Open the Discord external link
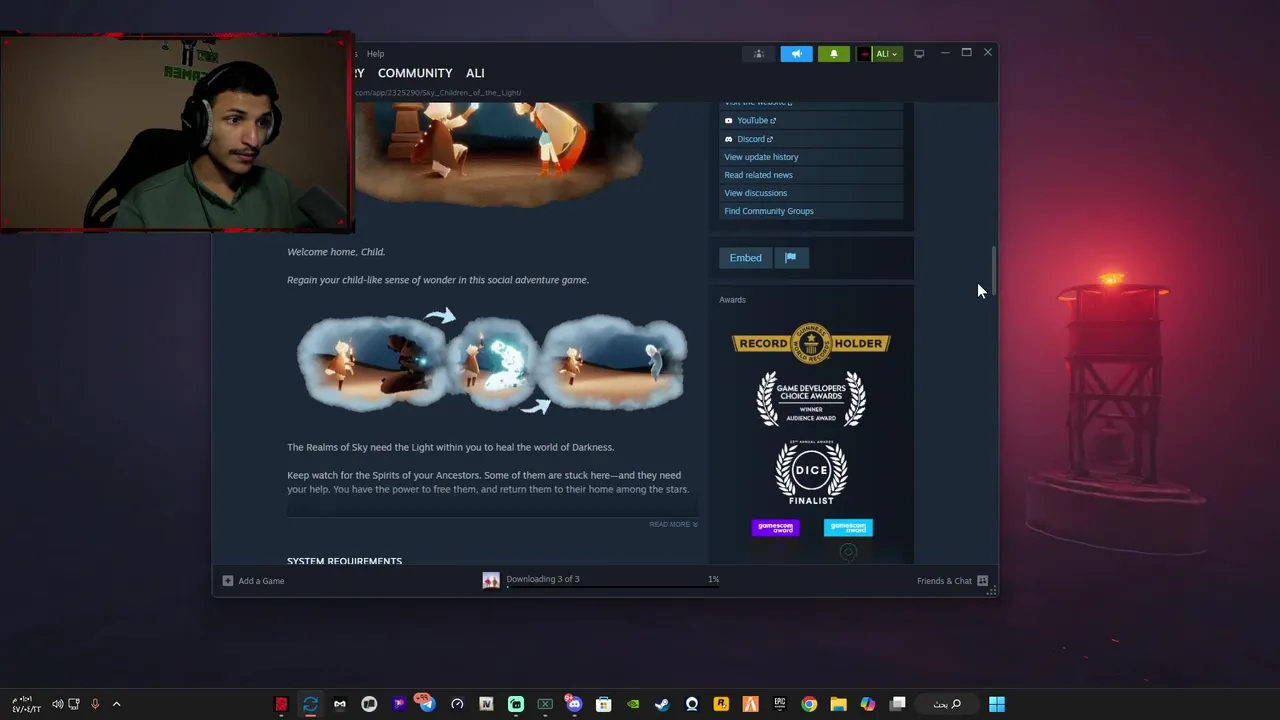 click(755, 139)
